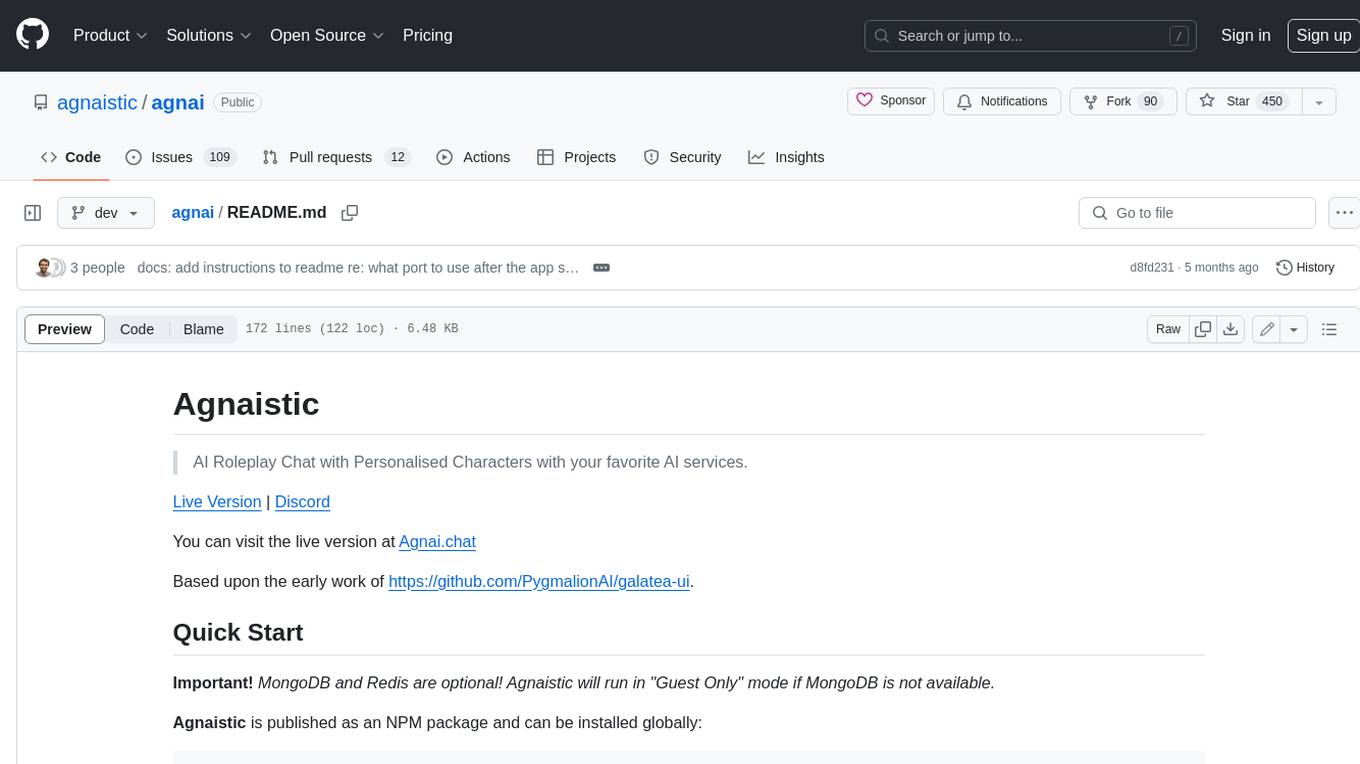Expand the file tree side panel

coord(32,213)
